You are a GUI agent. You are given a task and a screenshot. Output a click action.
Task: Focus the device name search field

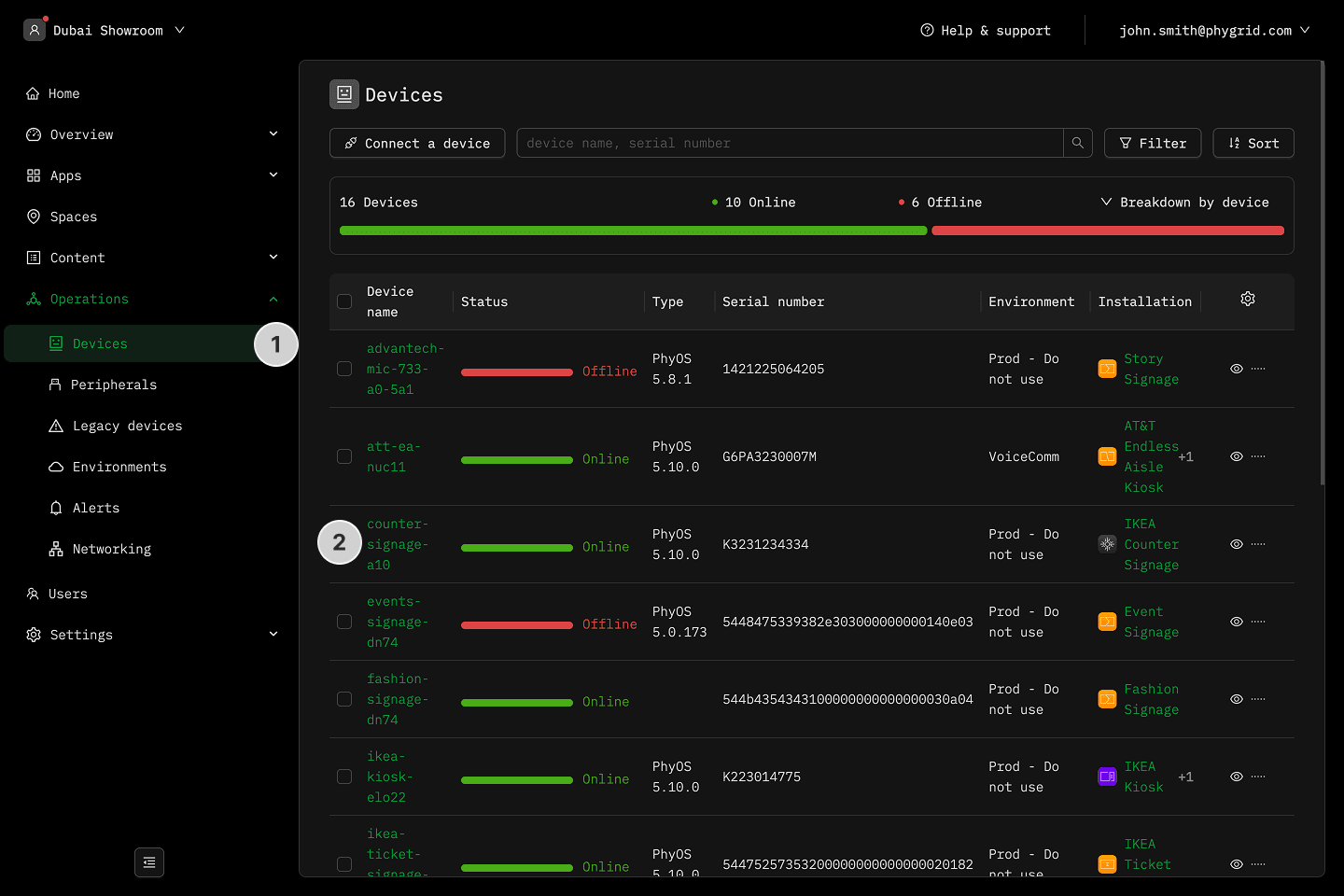[789, 143]
